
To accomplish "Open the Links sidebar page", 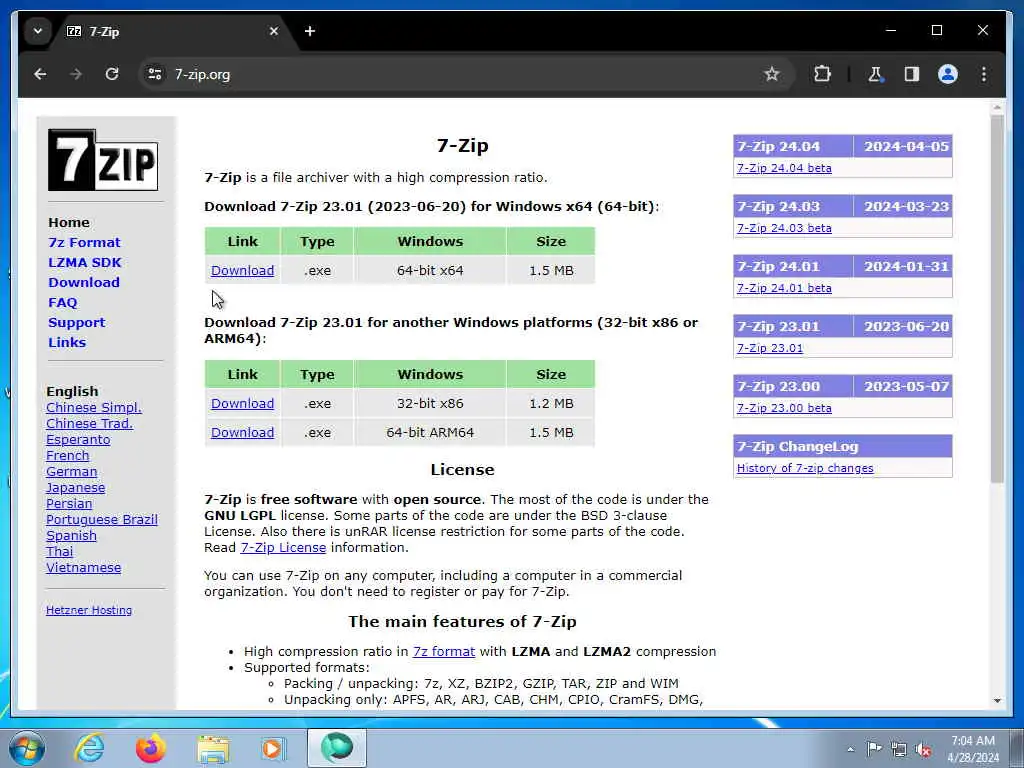I will click(x=67, y=342).
